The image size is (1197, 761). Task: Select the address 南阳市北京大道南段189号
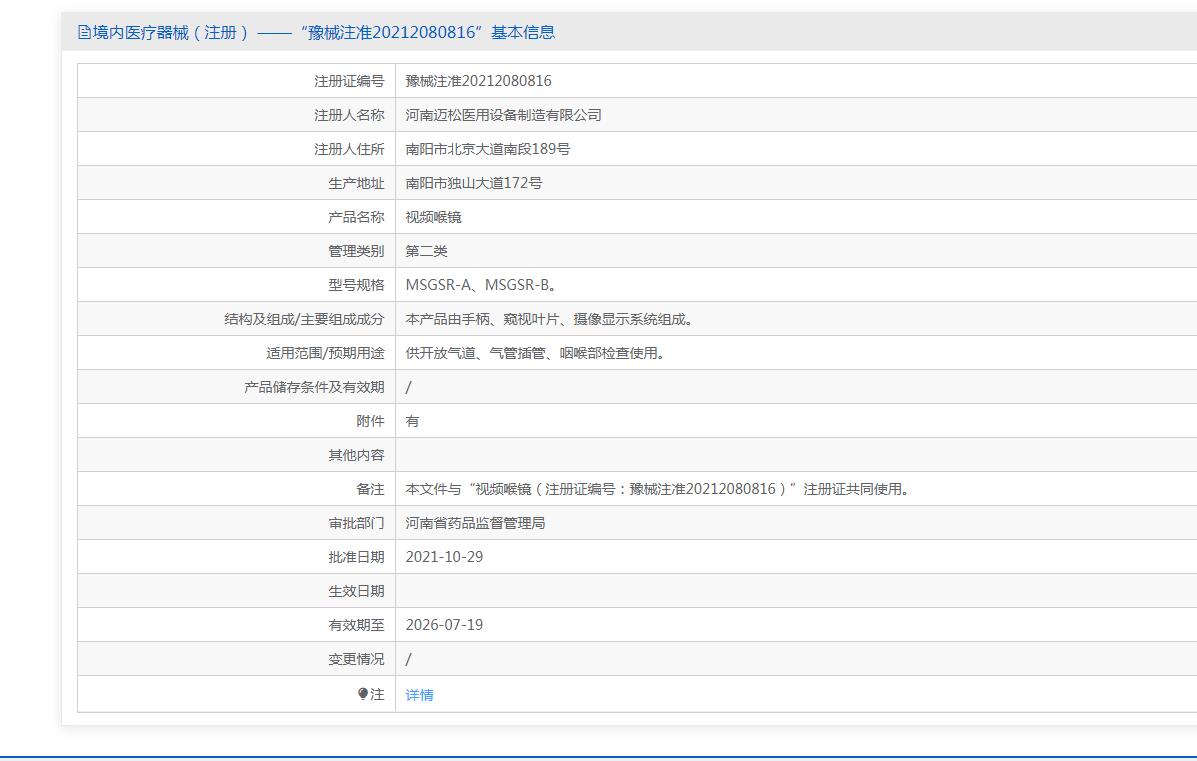point(487,149)
